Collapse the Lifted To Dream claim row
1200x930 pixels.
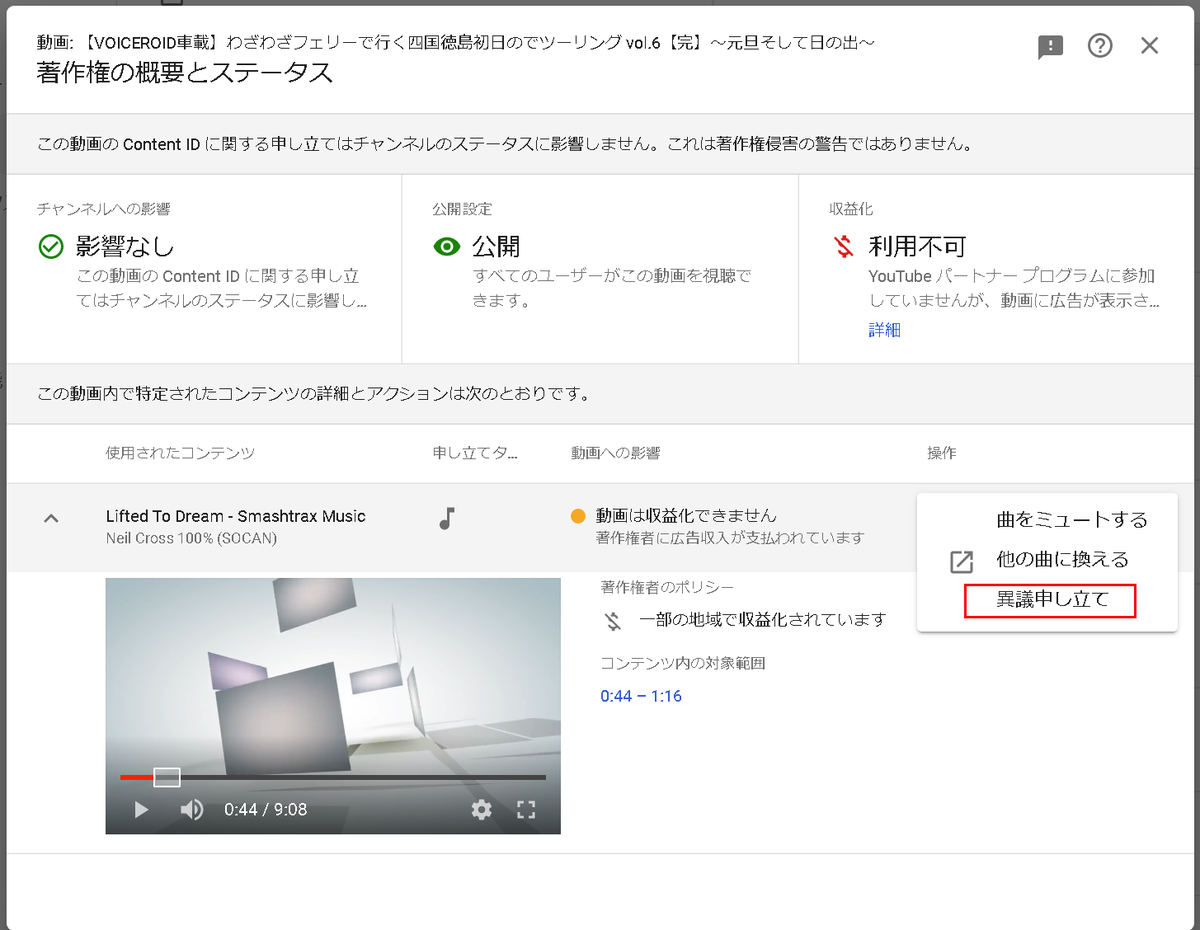coord(52,518)
